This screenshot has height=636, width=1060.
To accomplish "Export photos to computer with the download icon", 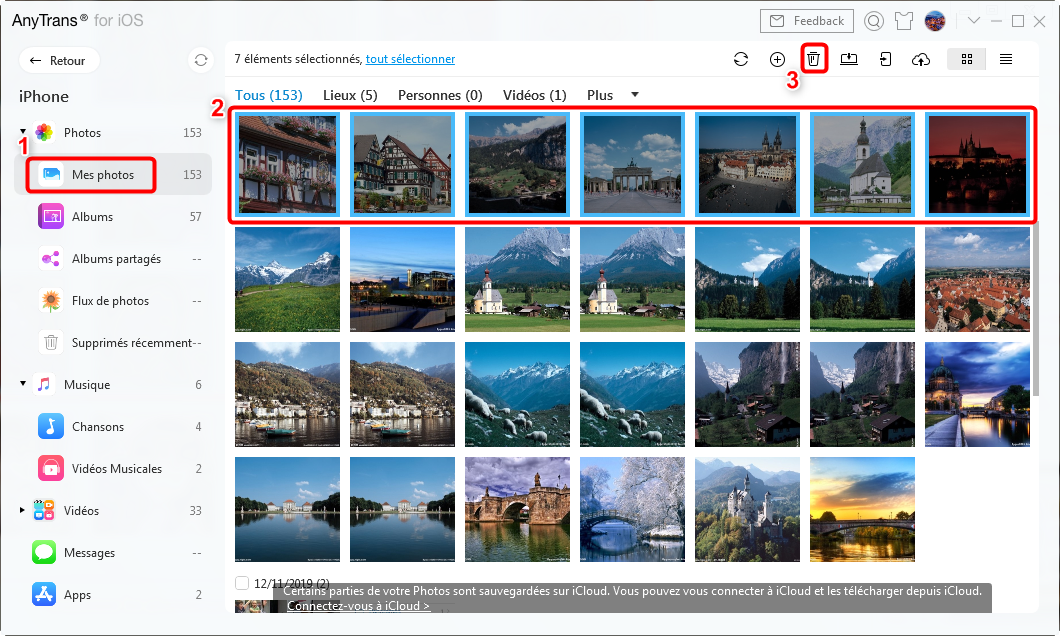I will point(849,59).
